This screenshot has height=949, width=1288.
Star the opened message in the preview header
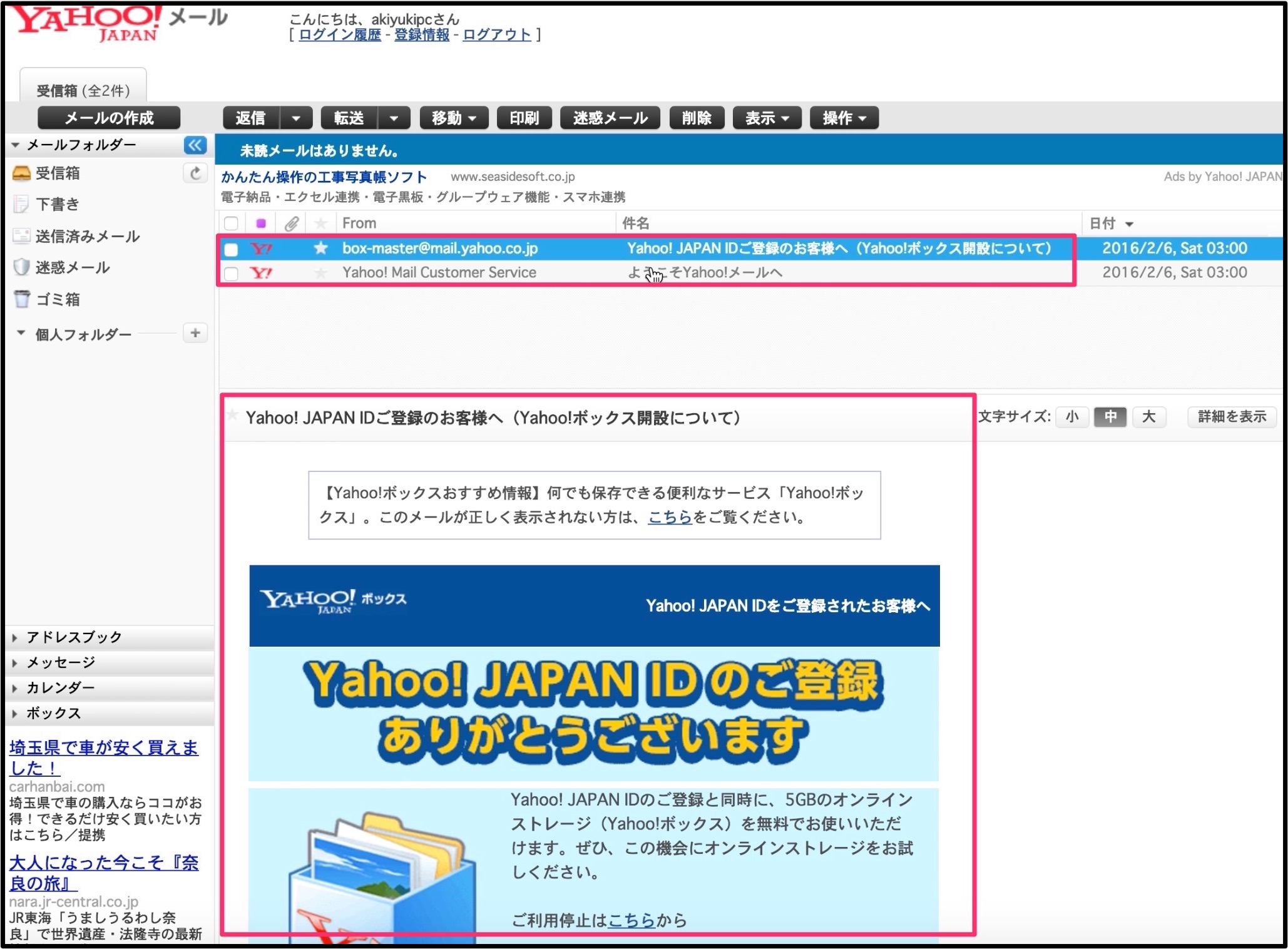click(x=232, y=414)
